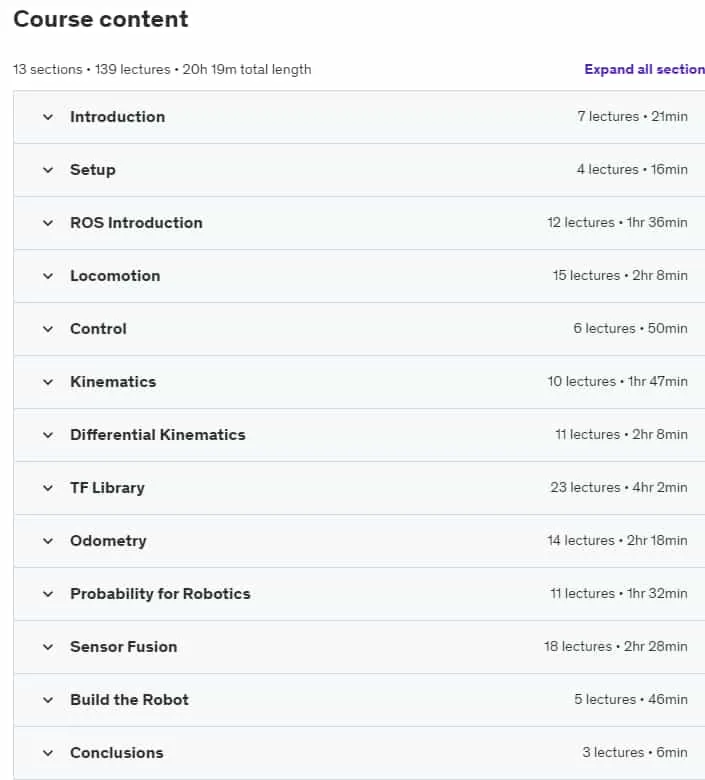Expand Differential Kinematics with its chevron

[48, 435]
